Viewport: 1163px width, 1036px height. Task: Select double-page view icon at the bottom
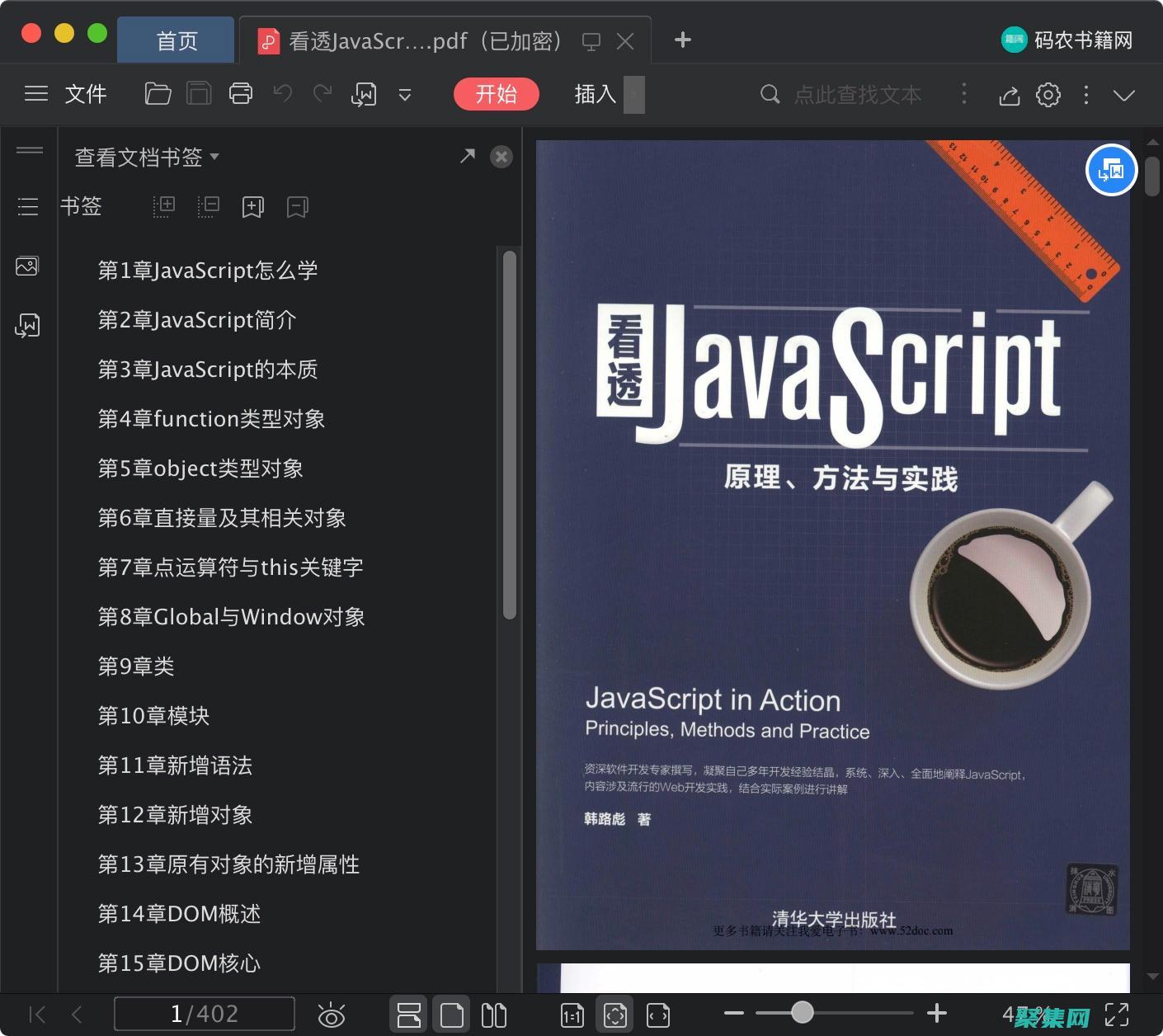493,1014
